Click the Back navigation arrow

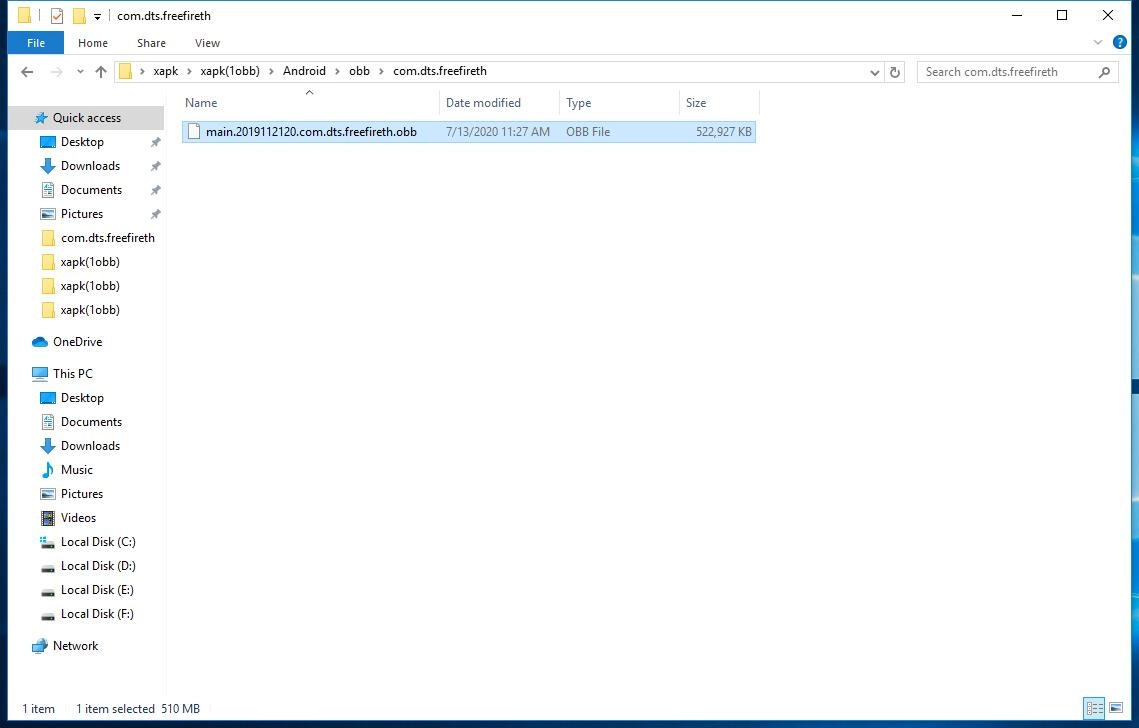pyautogui.click(x=27, y=71)
